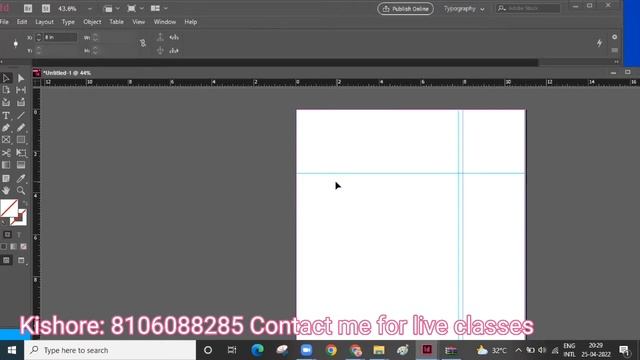
Task: Open Microsoft Edge from taskbar
Action: [257, 350]
